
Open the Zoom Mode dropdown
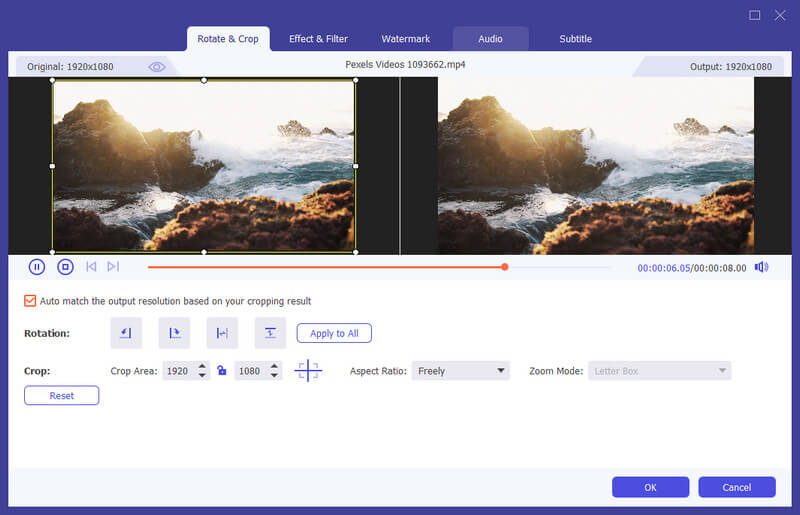pos(659,371)
